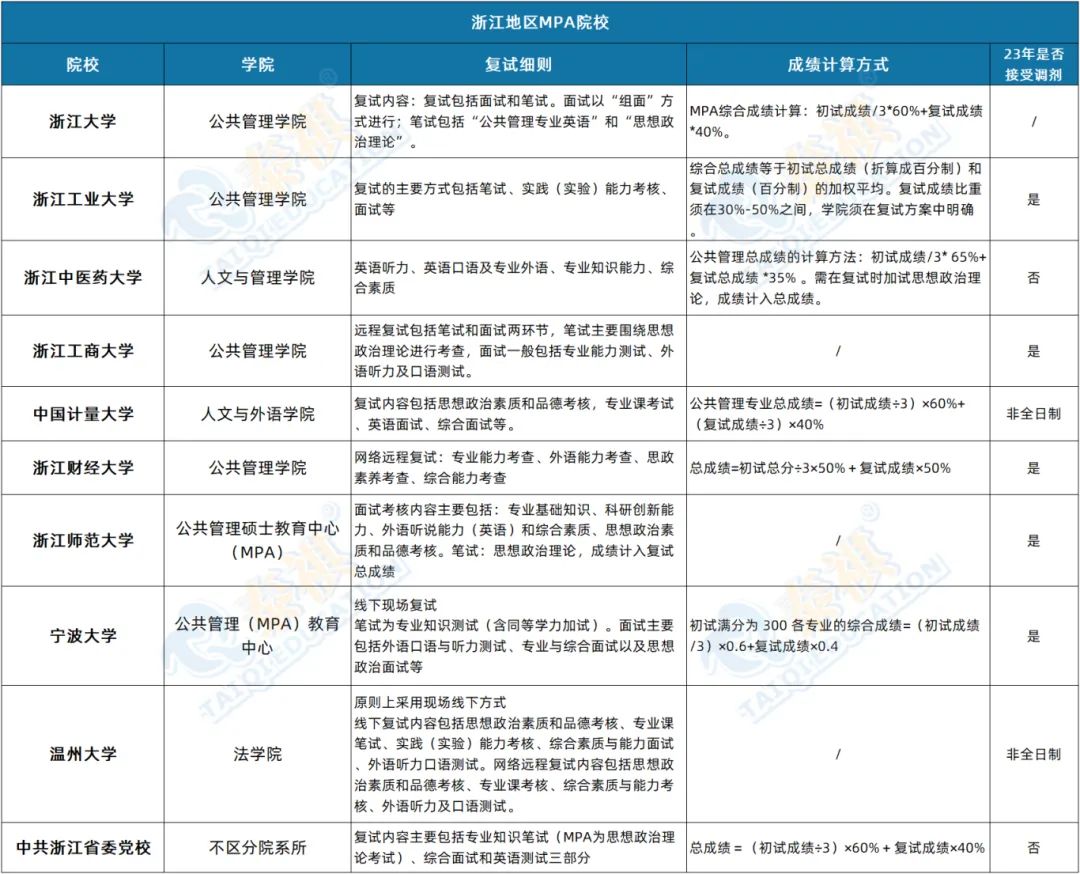Image resolution: width=1080 pixels, height=874 pixels.
Task: Select the 院校 column header
Action: [83, 65]
